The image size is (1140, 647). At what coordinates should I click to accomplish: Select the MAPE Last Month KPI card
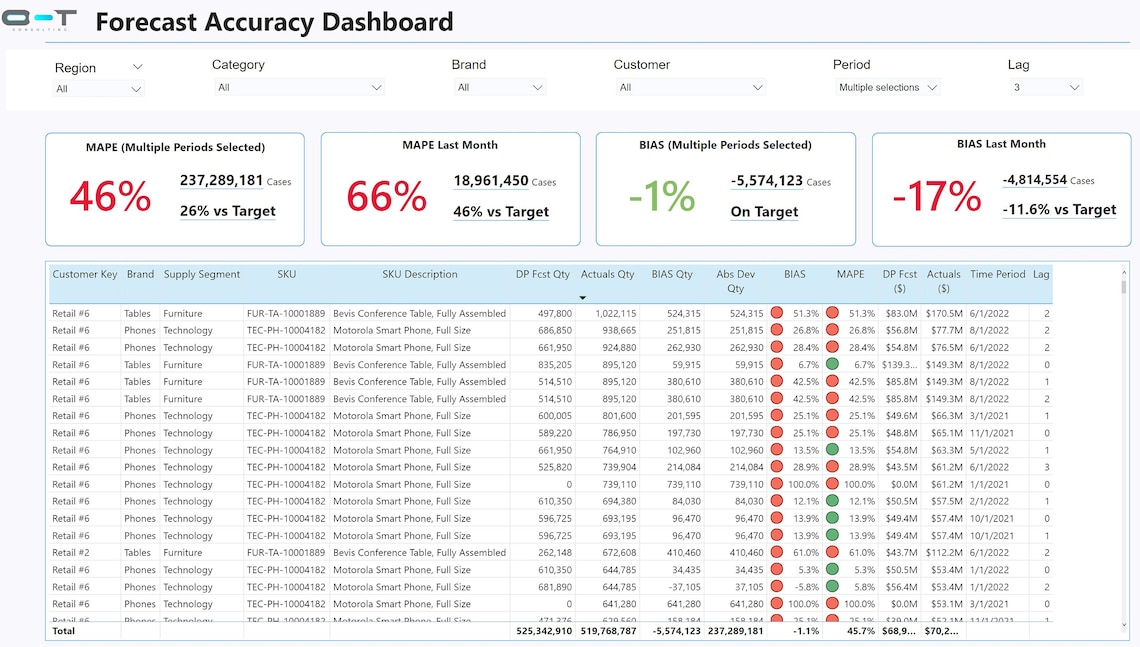click(450, 188)
